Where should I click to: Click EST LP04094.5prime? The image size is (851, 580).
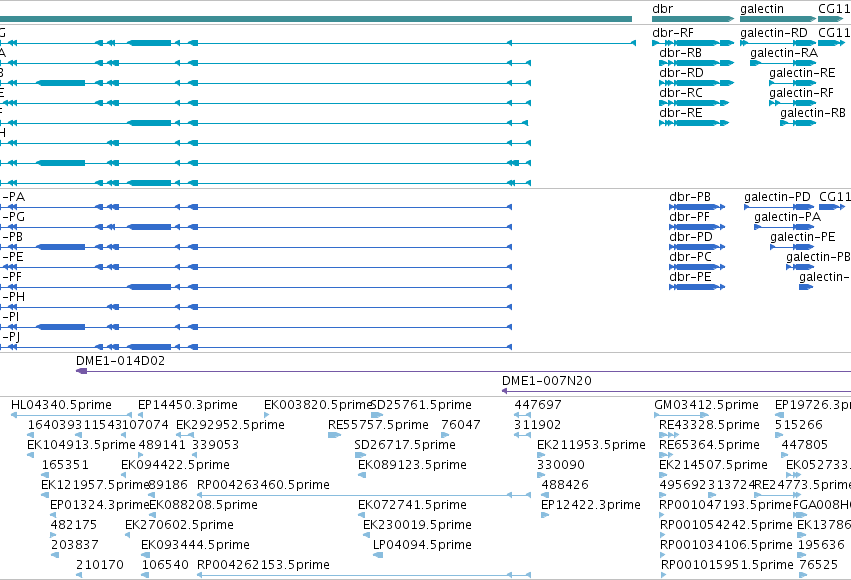[x=422, y=545]
